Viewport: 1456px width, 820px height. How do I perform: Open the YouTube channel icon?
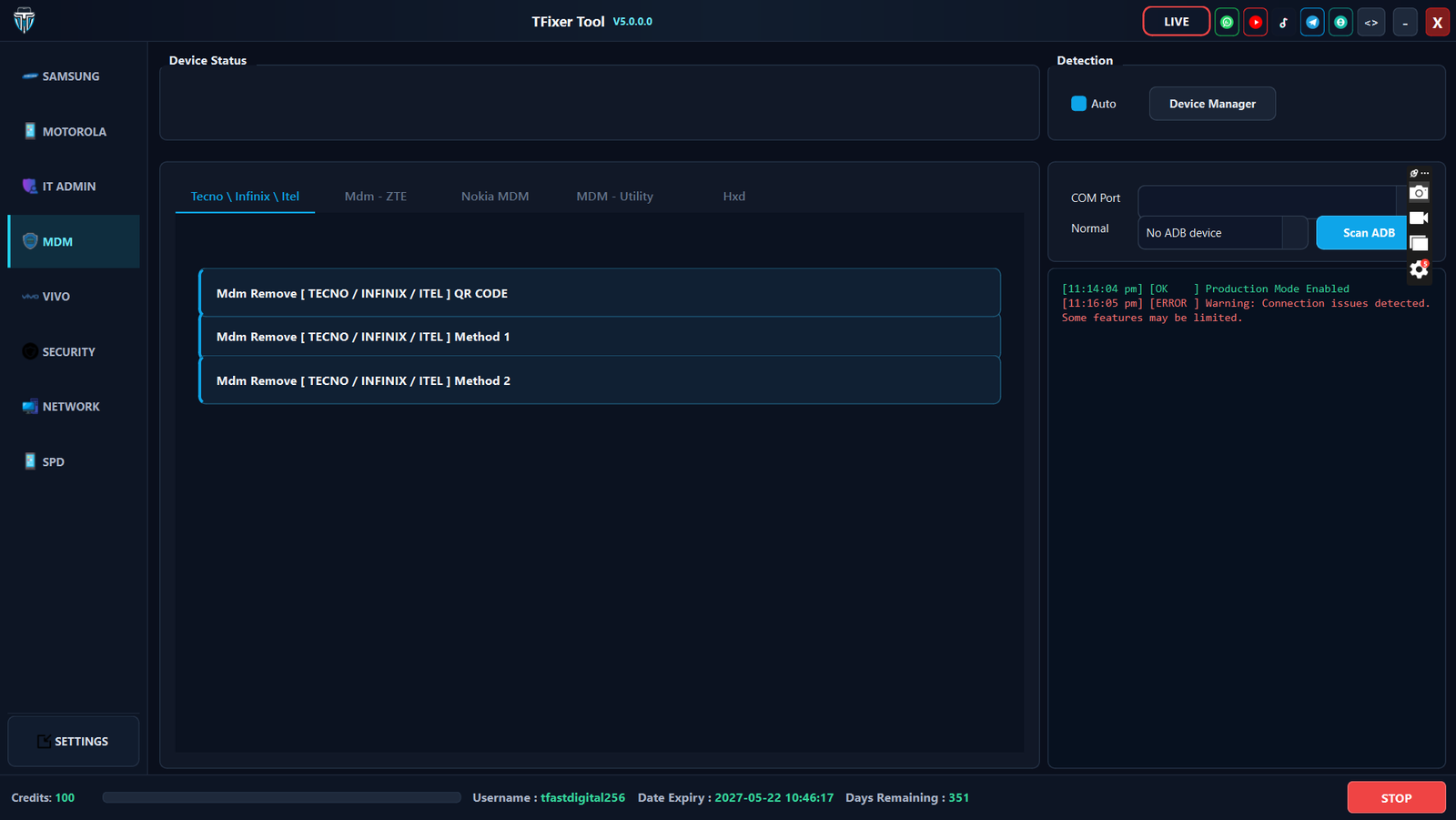coord(1256,22)
